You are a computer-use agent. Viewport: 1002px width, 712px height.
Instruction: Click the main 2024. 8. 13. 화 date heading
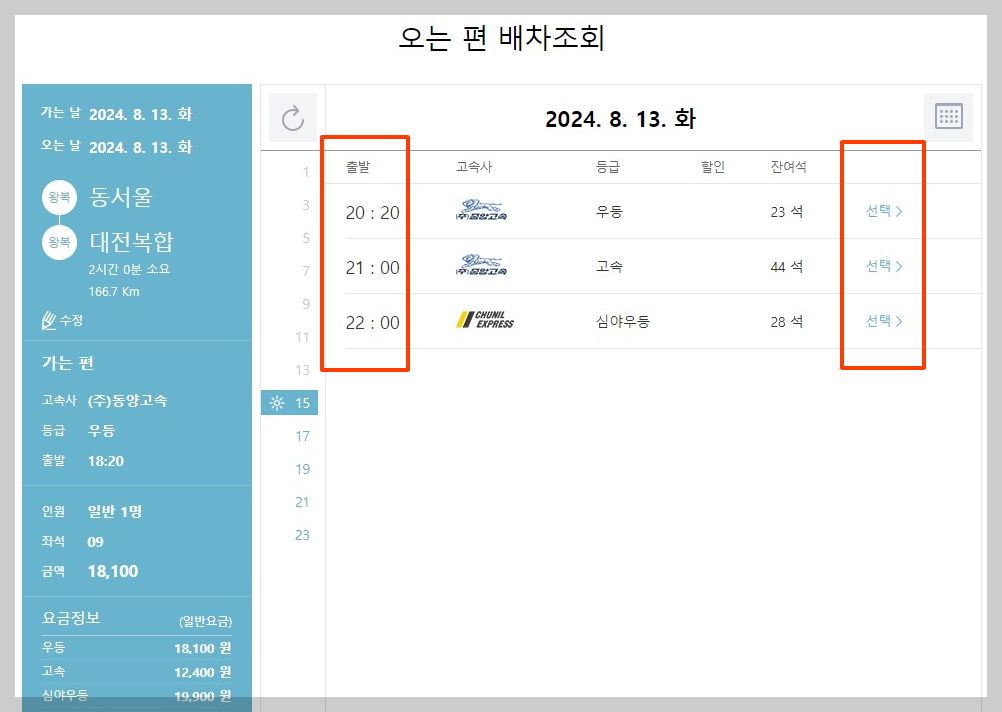click(x=620, y=119)
